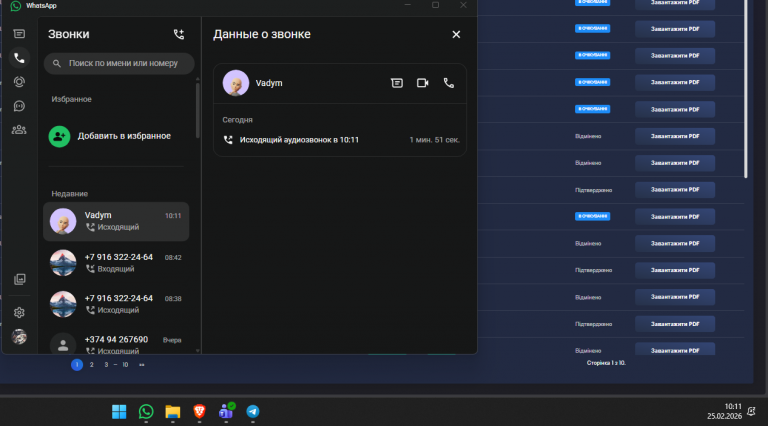Go to page 2 in background window pagination
This screenshot has height=426, width=768.
pyautogui.click(x=92, y=365)
